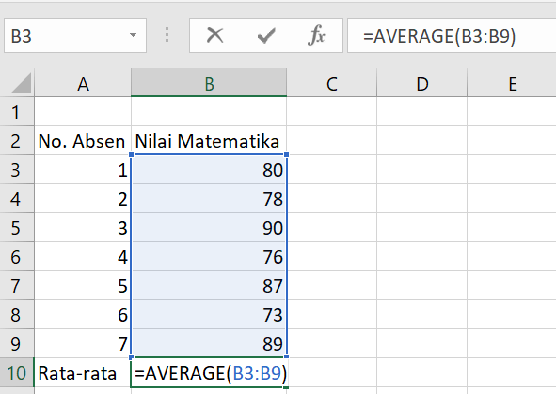The width and height of the screenshot is (556, 394).
Task: Click the Select All corner triangle
Action: tap(21, 83)
